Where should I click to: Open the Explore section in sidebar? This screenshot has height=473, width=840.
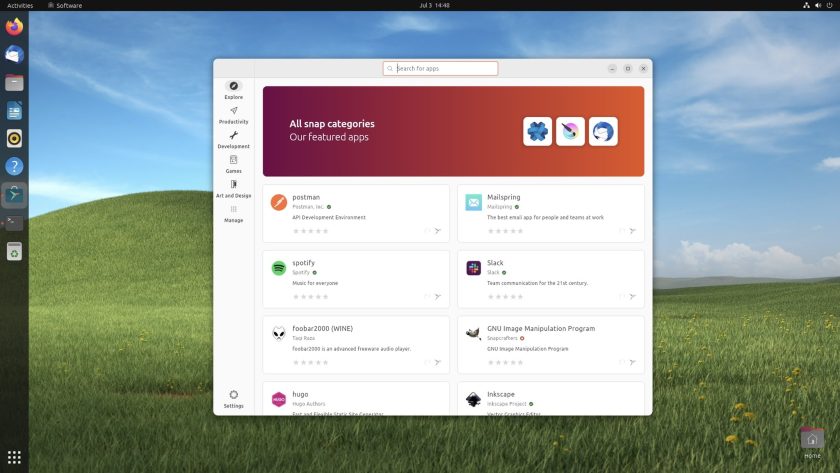[234, 90]
